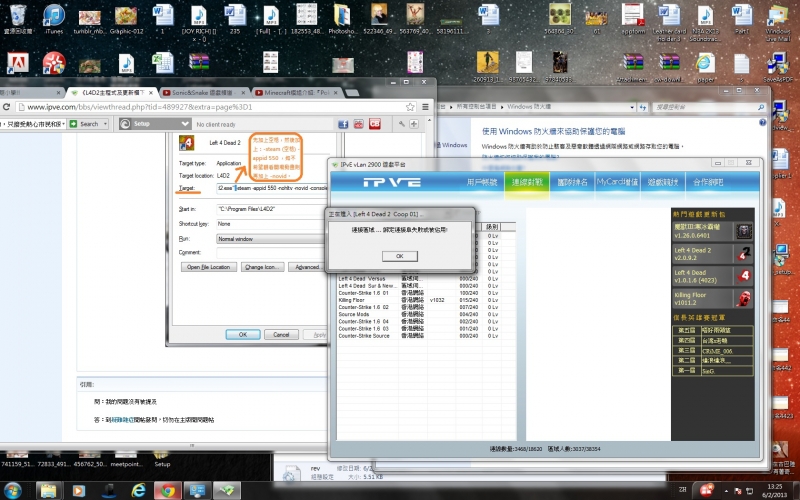Click the CRiME_006 champion entry

[726, 351]
